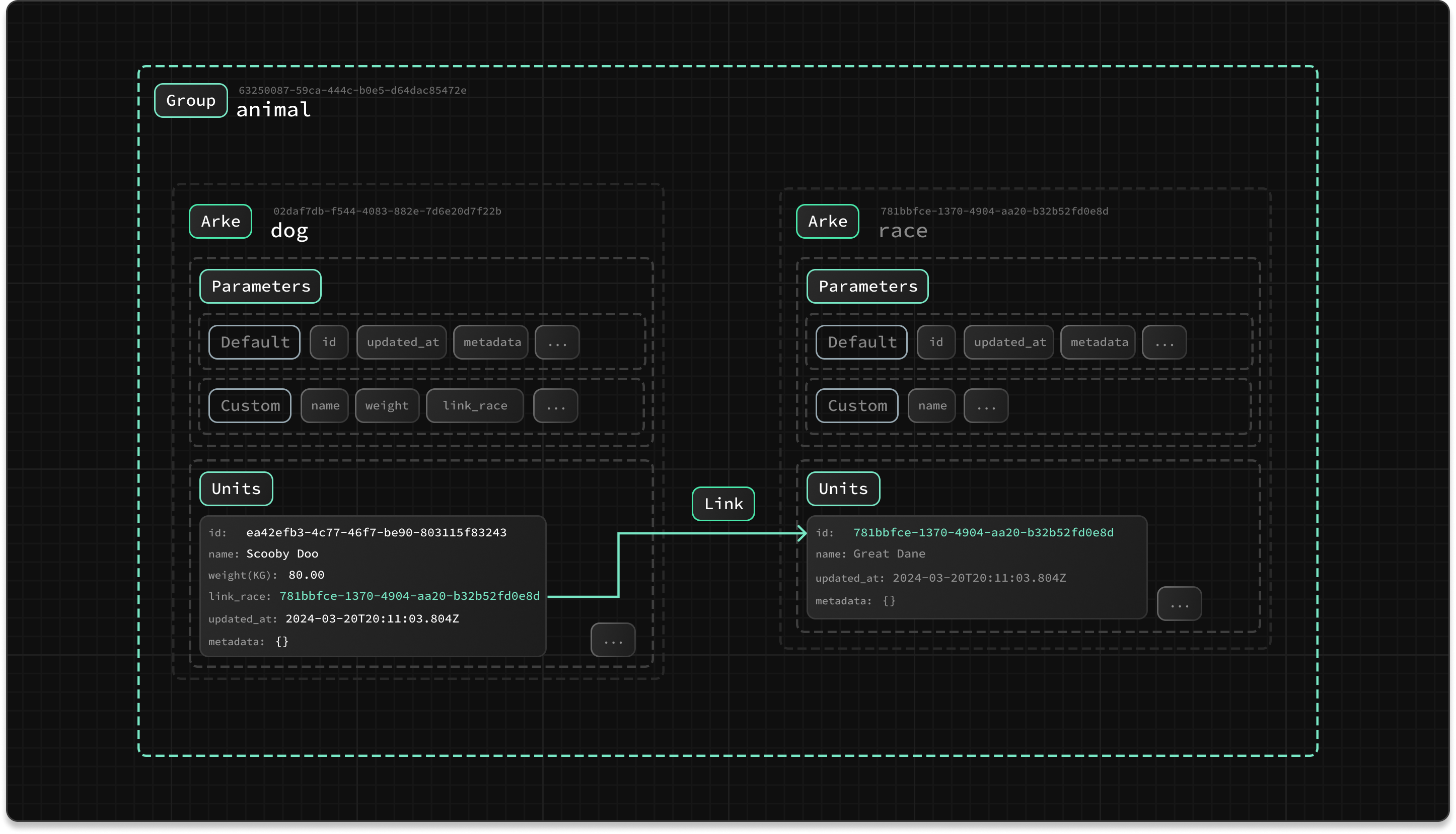Select the Parameters label in the dog arke
This screenshot has height=834, width=1456.
260,287
